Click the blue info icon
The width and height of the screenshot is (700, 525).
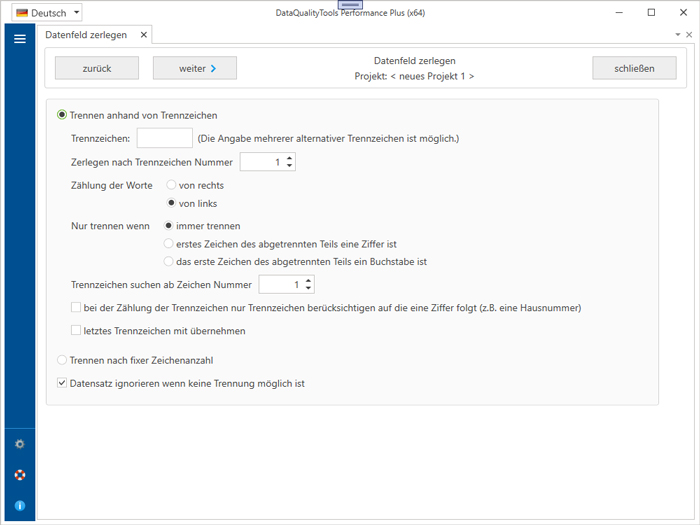(19, 506)
